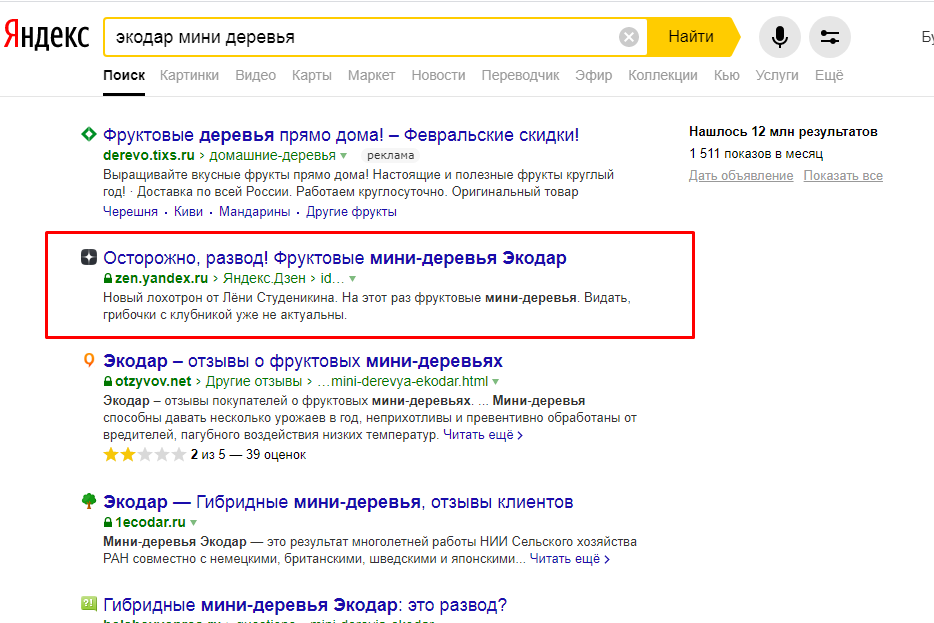Open Экодар – отзывы о фруктовых мини-деревьях
Image resolution: width=934 pixels, height=623 pixels.
[303, 361]
